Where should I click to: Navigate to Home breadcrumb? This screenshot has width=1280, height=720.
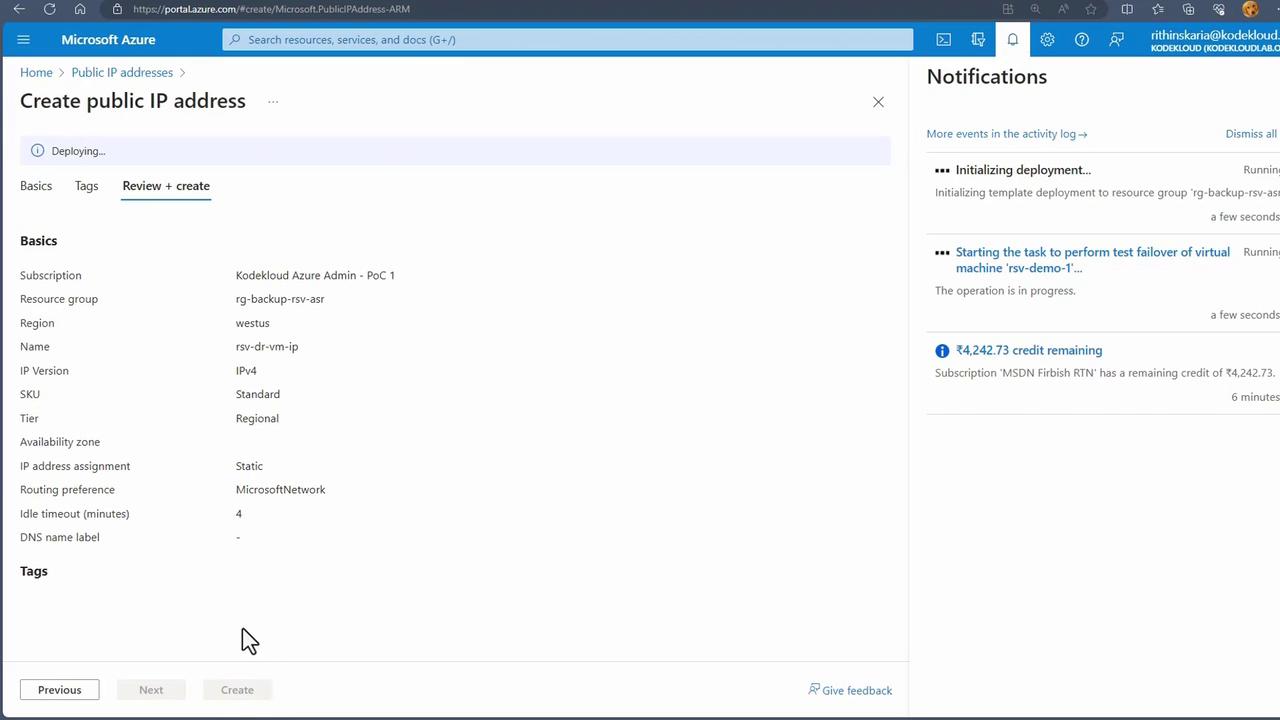tap(36, 73)
